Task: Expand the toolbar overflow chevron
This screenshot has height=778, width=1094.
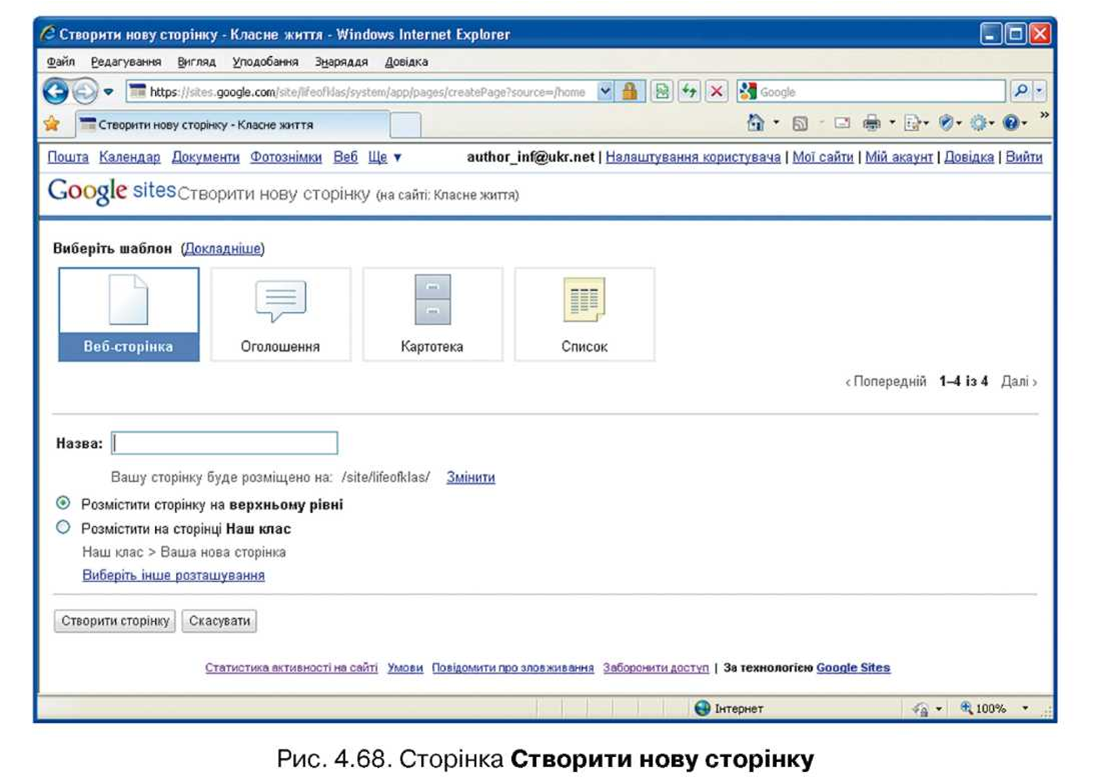Action: pos(1044,115)
